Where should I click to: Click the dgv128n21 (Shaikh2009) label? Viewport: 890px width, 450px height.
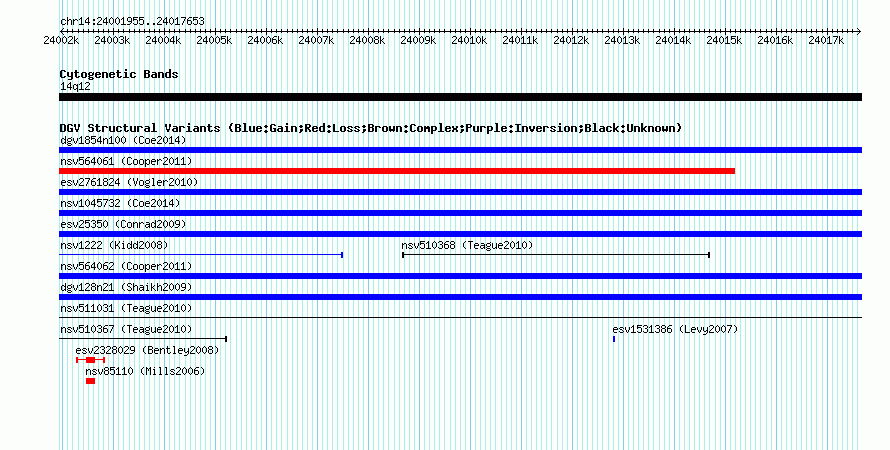(x=126, y=287)
